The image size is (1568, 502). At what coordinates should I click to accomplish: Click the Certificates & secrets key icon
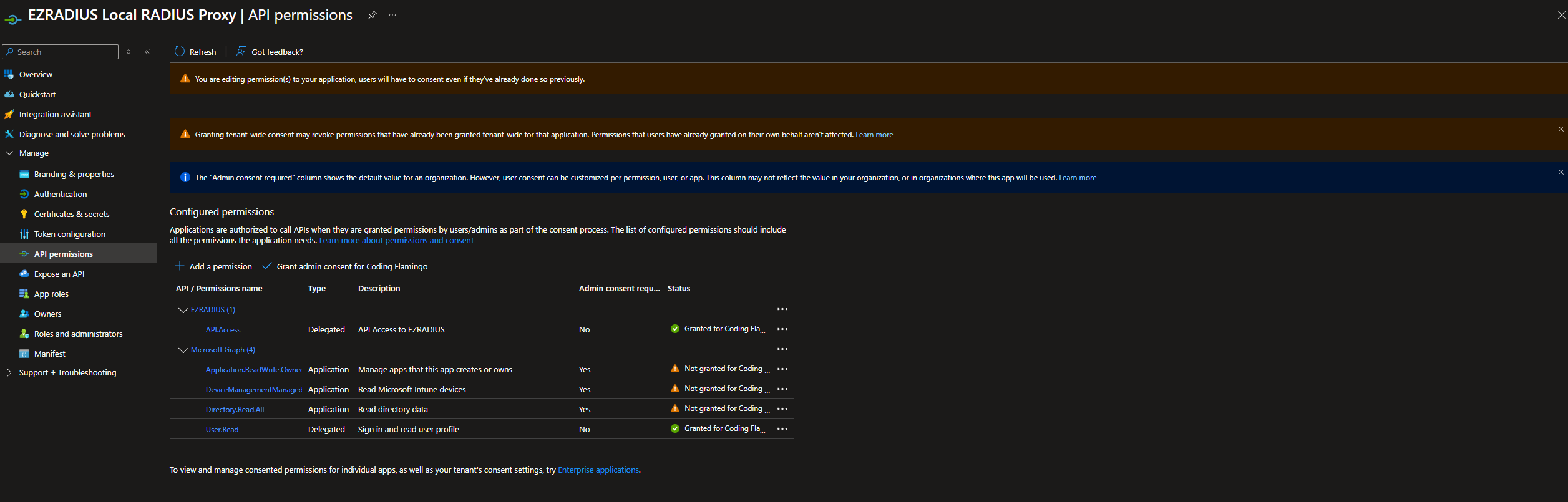pos(24,214)
